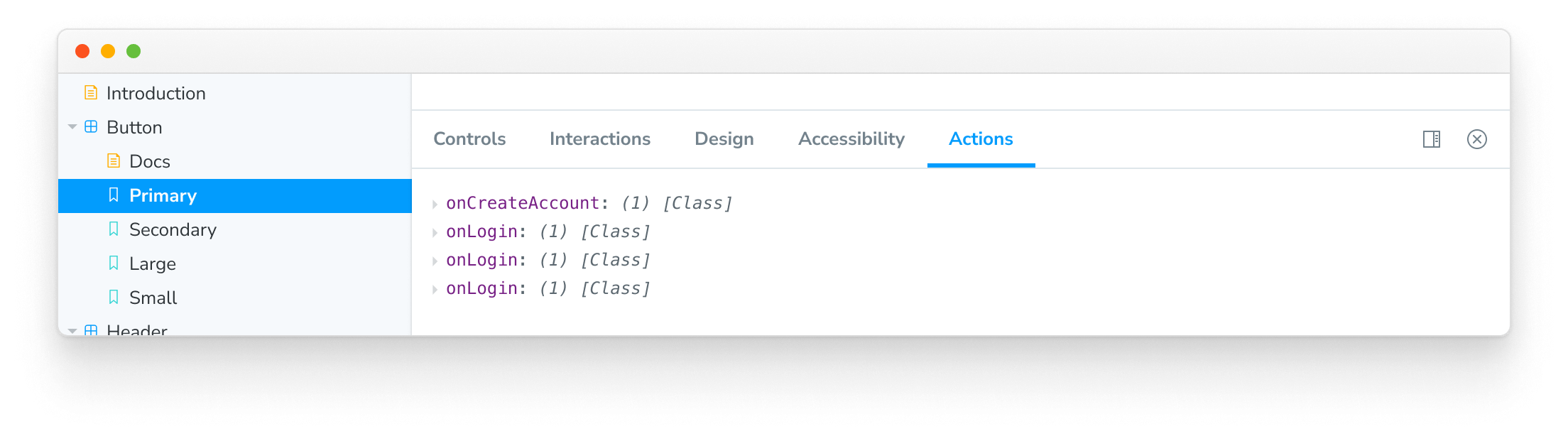Viewport: 1568px width, 436px height.
Task: Click the Button component grid icon
Action: (90, 127)
